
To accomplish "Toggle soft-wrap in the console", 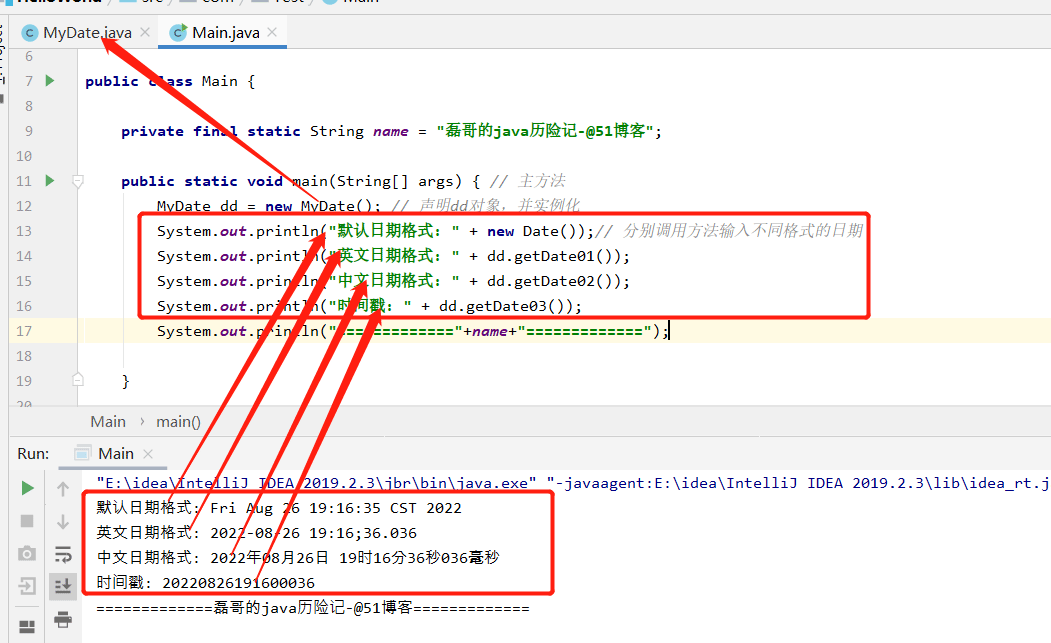I will coord(62,553).
